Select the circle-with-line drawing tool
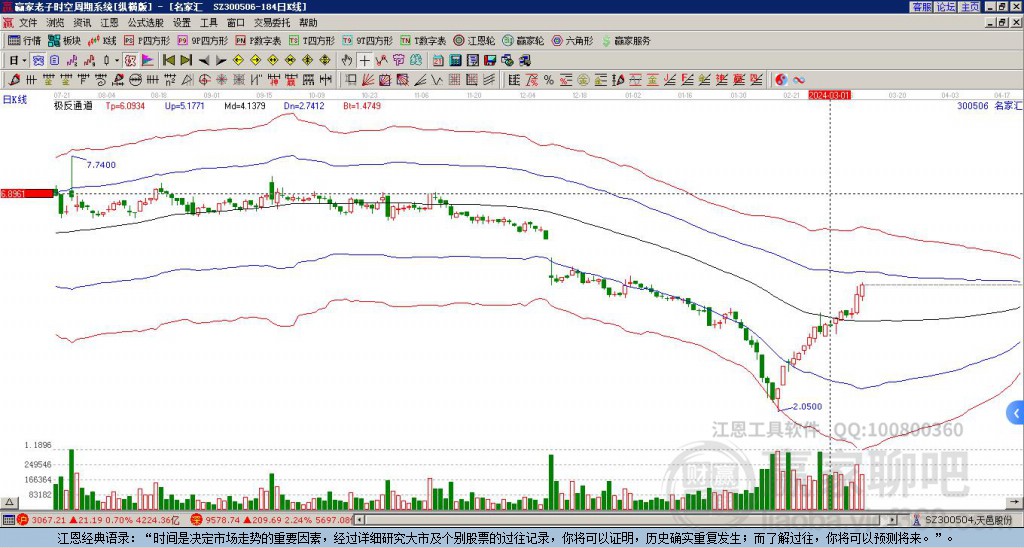 click(135, 80)
